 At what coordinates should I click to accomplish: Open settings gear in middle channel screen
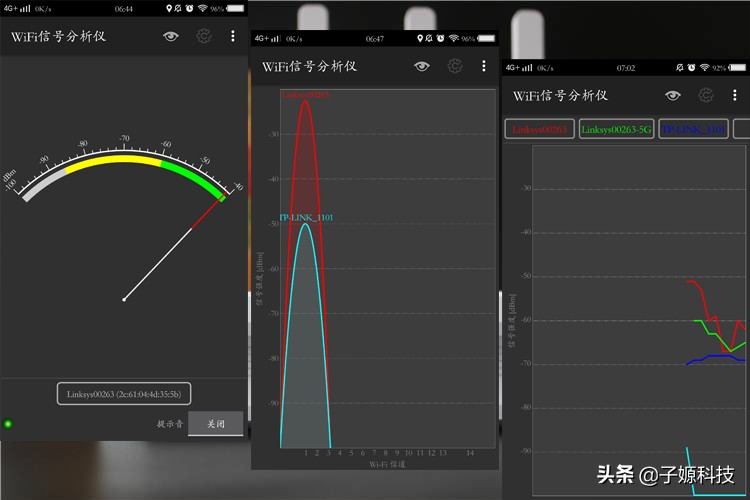(x=455, y=66)
